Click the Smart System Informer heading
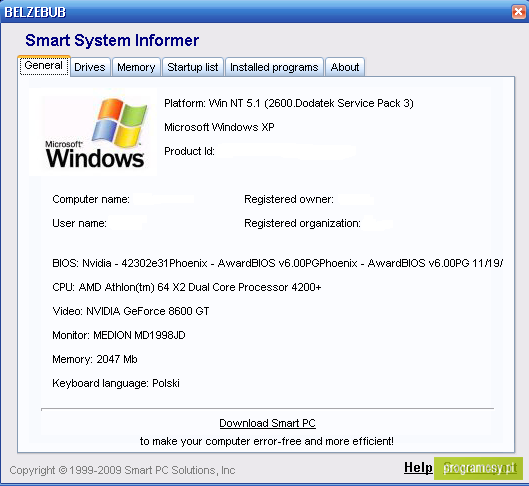This screenshot has height=486, width=529. click(x=112, y=40)
